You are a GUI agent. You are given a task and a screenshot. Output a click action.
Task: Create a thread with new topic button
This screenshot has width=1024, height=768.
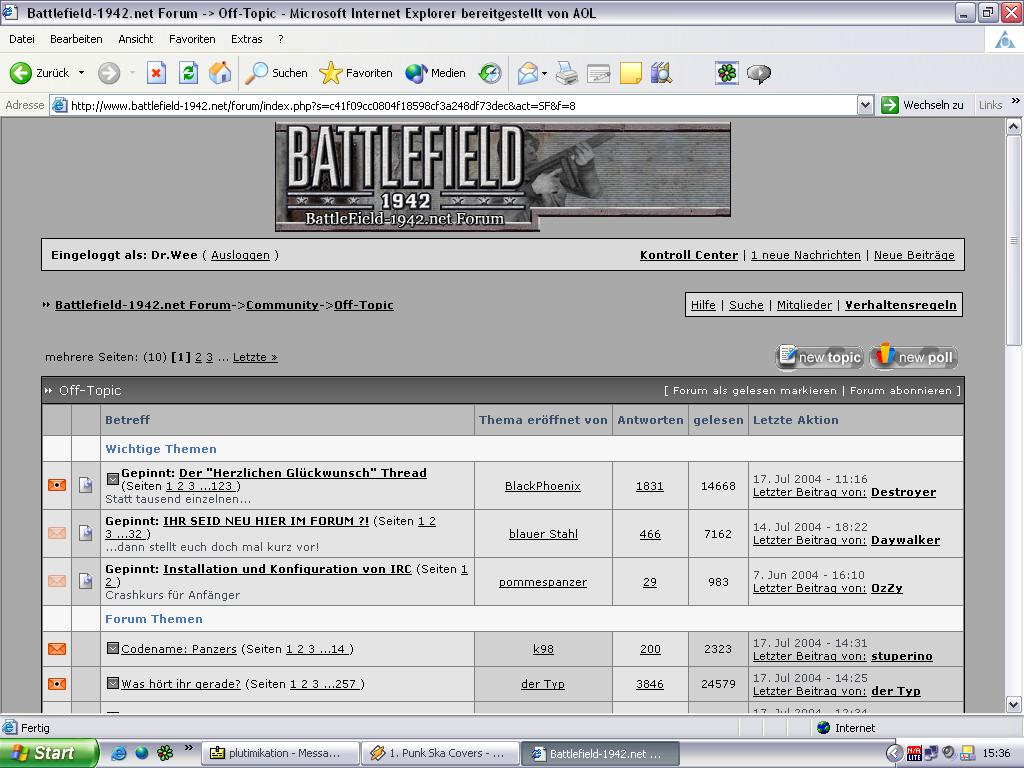[x=820, y=357]
